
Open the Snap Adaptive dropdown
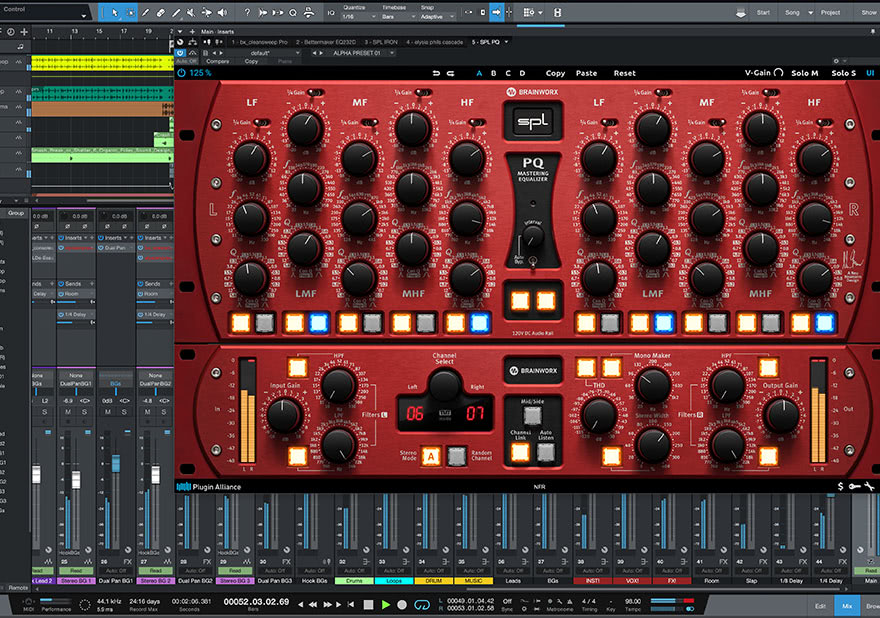[438, 17]
